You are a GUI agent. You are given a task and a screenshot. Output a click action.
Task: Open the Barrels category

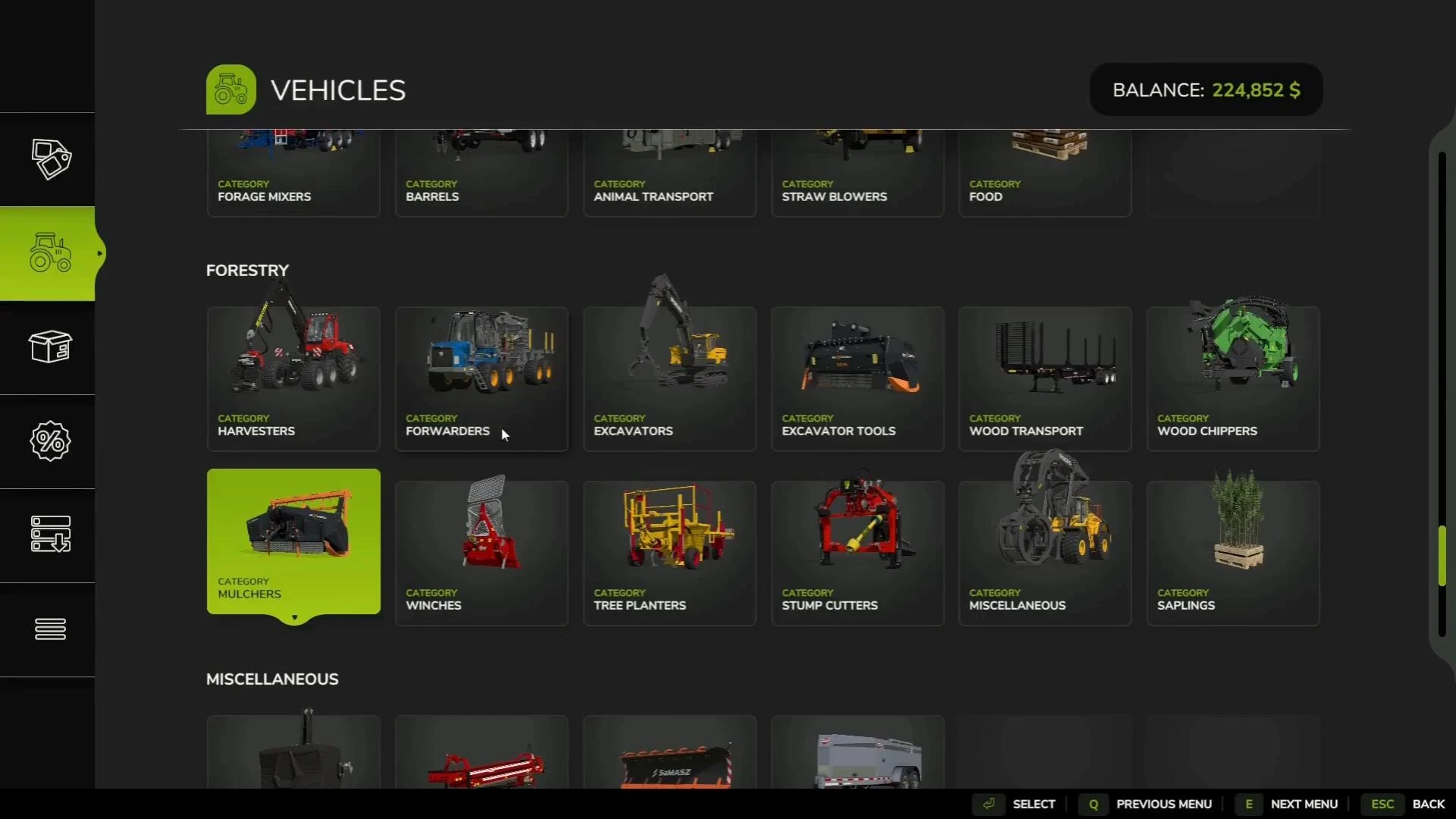click(482, 174)
